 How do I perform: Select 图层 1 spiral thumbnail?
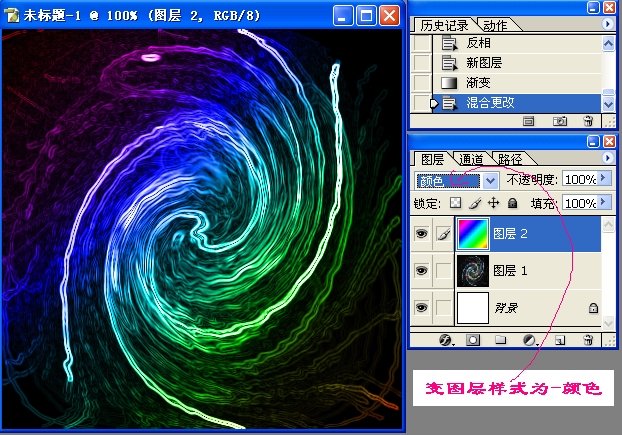(472, 271)
